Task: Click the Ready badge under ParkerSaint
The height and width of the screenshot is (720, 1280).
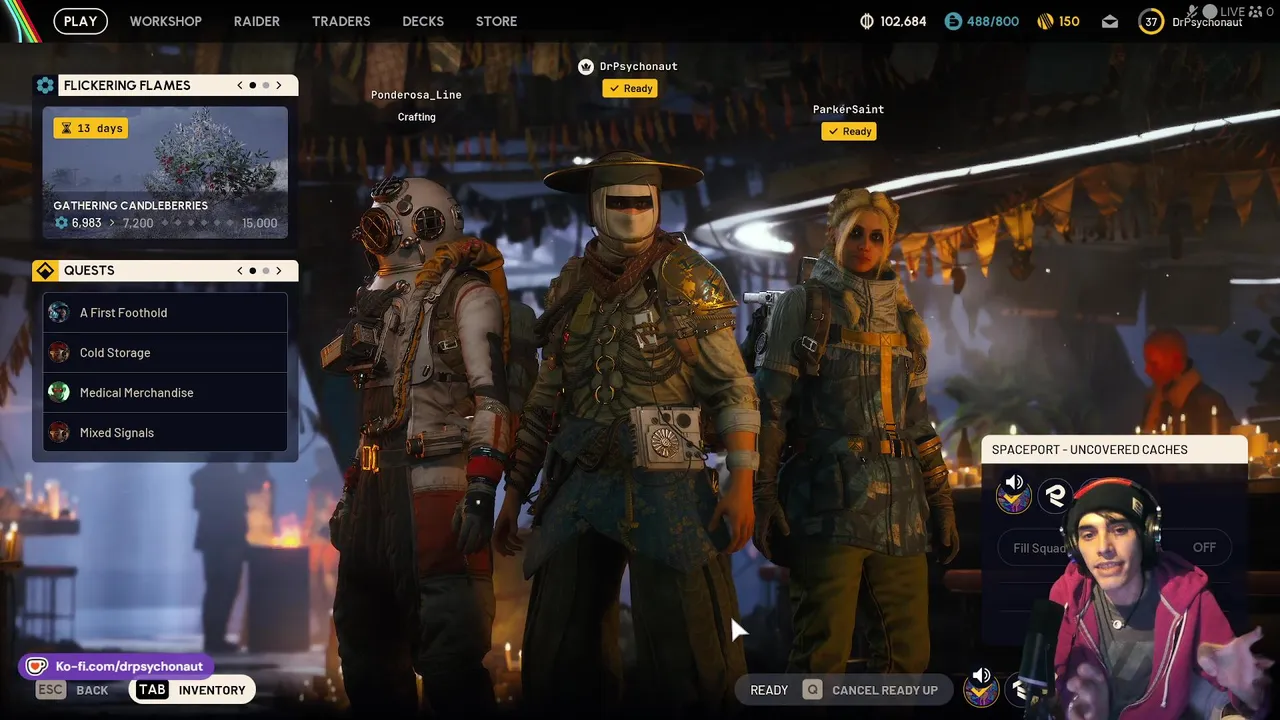Action: [849, 131]
